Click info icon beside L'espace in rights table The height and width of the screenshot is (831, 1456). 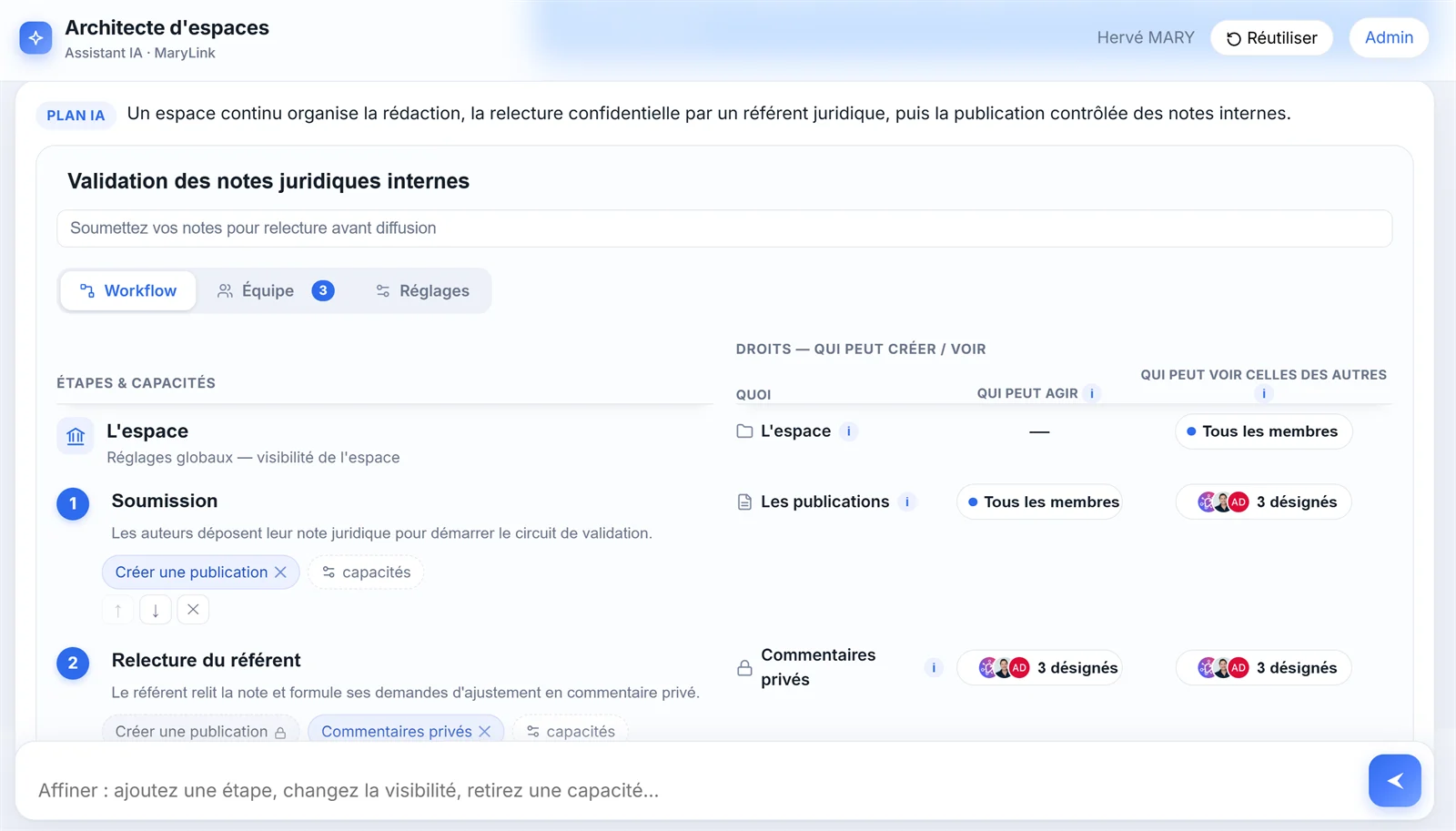pyautogui.click(x=849, y=431)
